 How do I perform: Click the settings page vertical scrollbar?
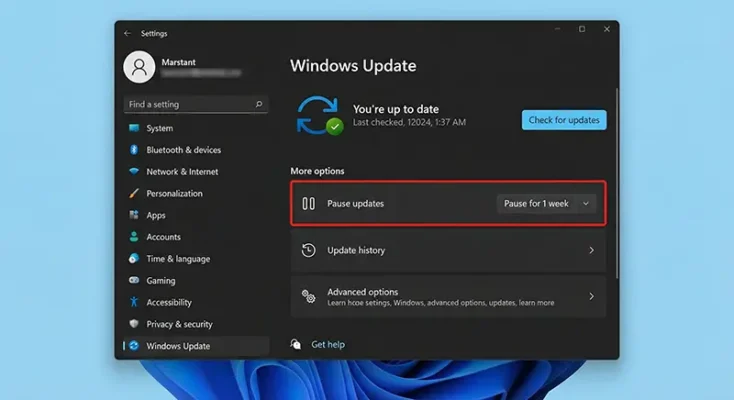pyautogui.click(x=617, y=183)
